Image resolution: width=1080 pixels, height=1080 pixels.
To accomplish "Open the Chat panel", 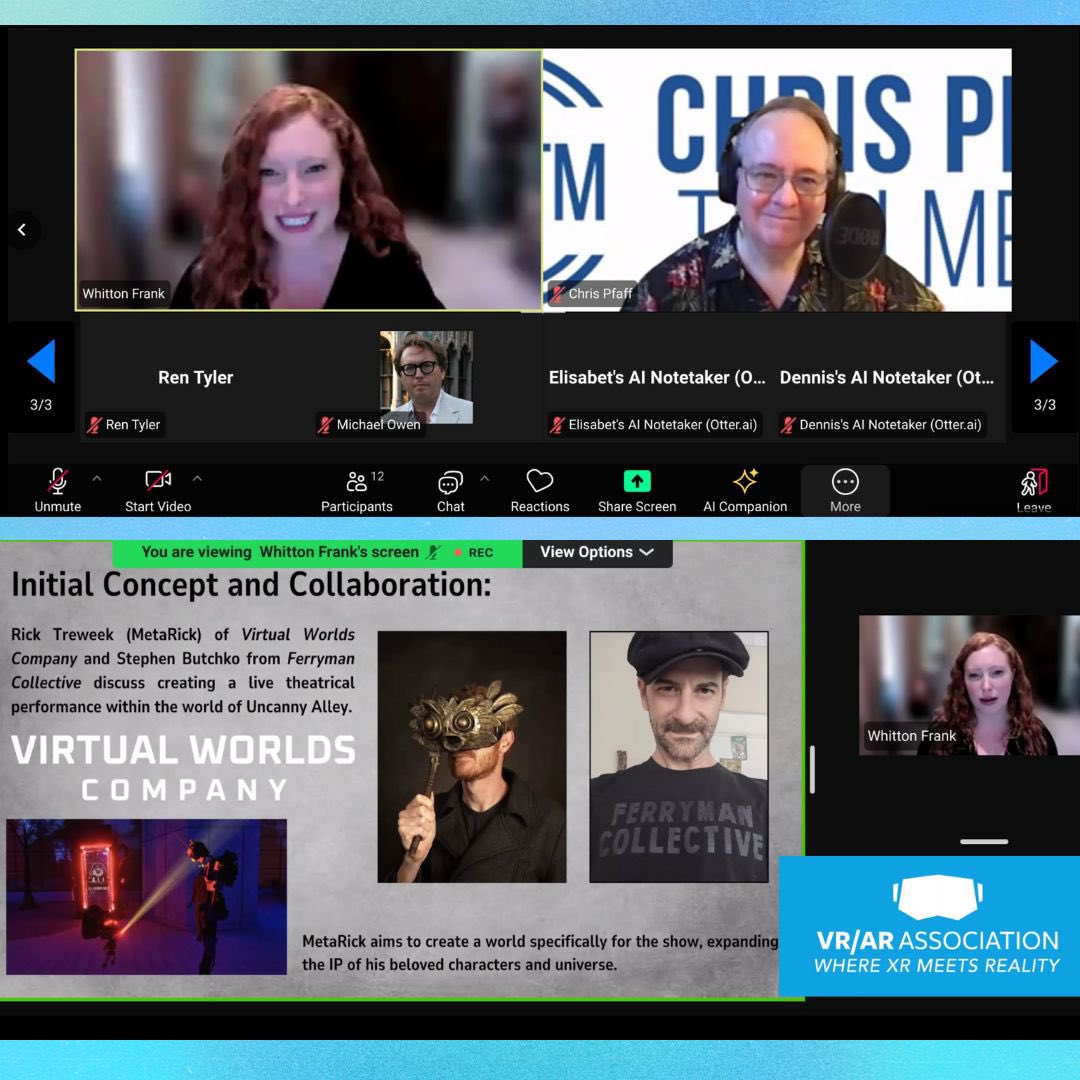I will [450, 491].
